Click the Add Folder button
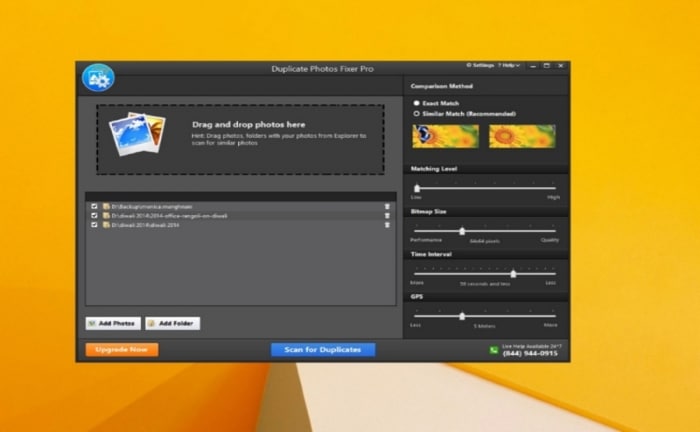This screenshot has width=700, height=432. pyautogui.click(x=173, y=323)
